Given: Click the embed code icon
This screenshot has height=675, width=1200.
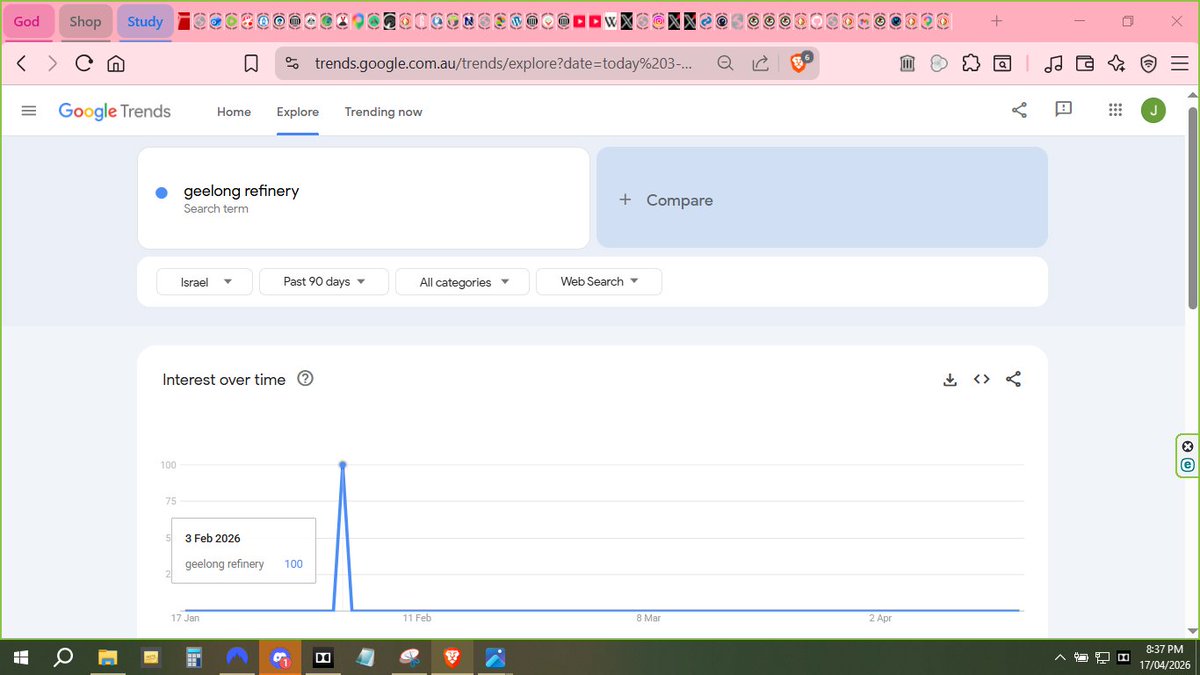Looking at the screenshot, I should click(x=982, y=379).
